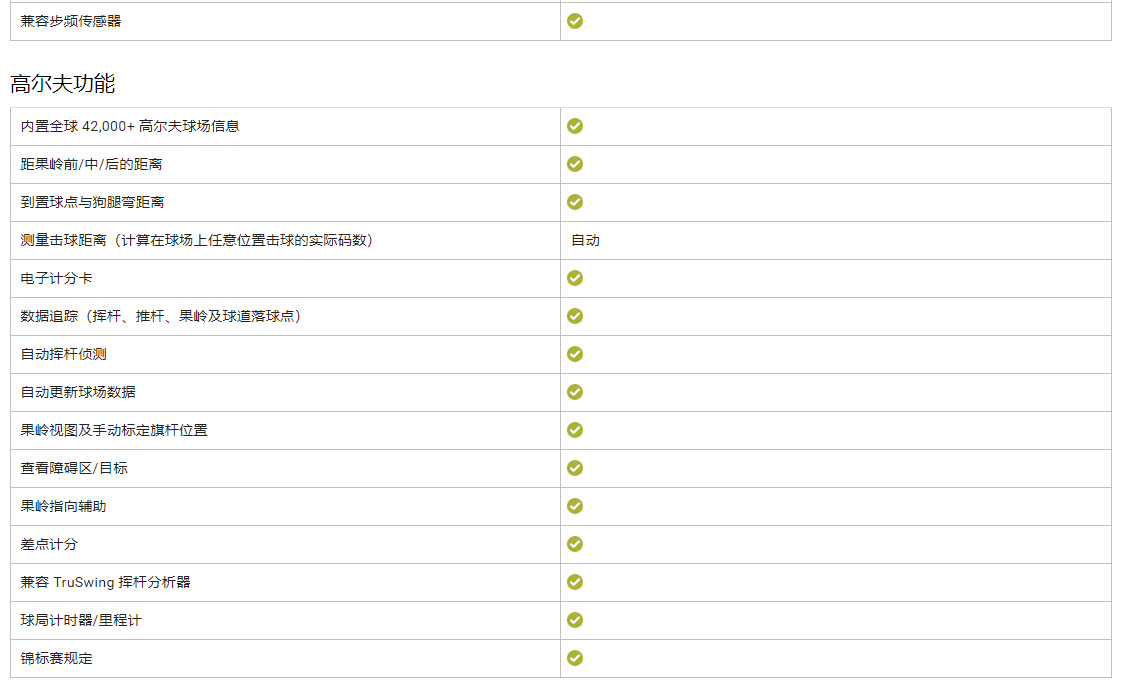1122x691 pixels.
Task: Click the 锦标赛规定 label text
Action: coord(57,658)
